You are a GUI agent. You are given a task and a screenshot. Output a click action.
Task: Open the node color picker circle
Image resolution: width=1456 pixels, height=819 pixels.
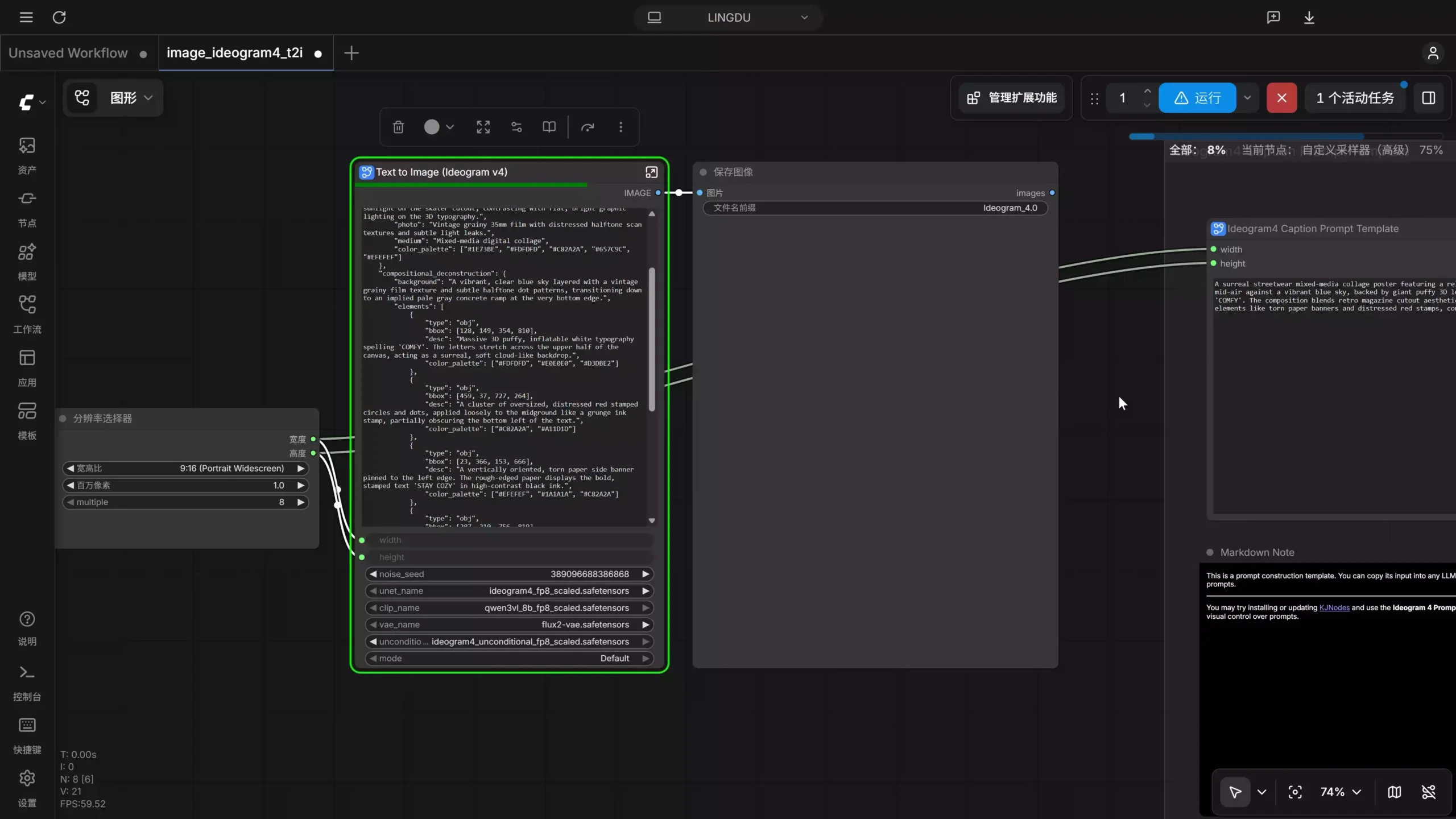tap(432, 127)
